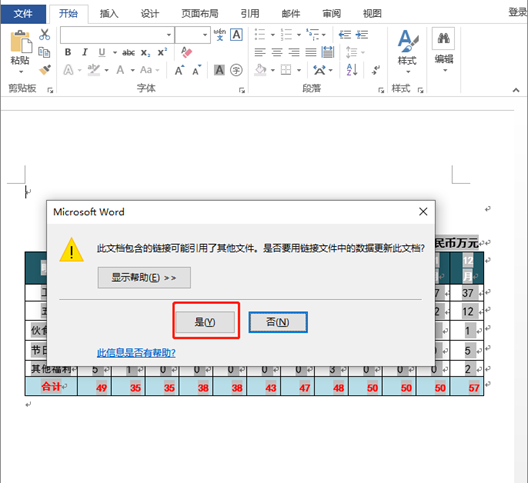This screenshot has height=483, width=528.
Task: Open the 文件 File tab
Action: pos(23,14)
